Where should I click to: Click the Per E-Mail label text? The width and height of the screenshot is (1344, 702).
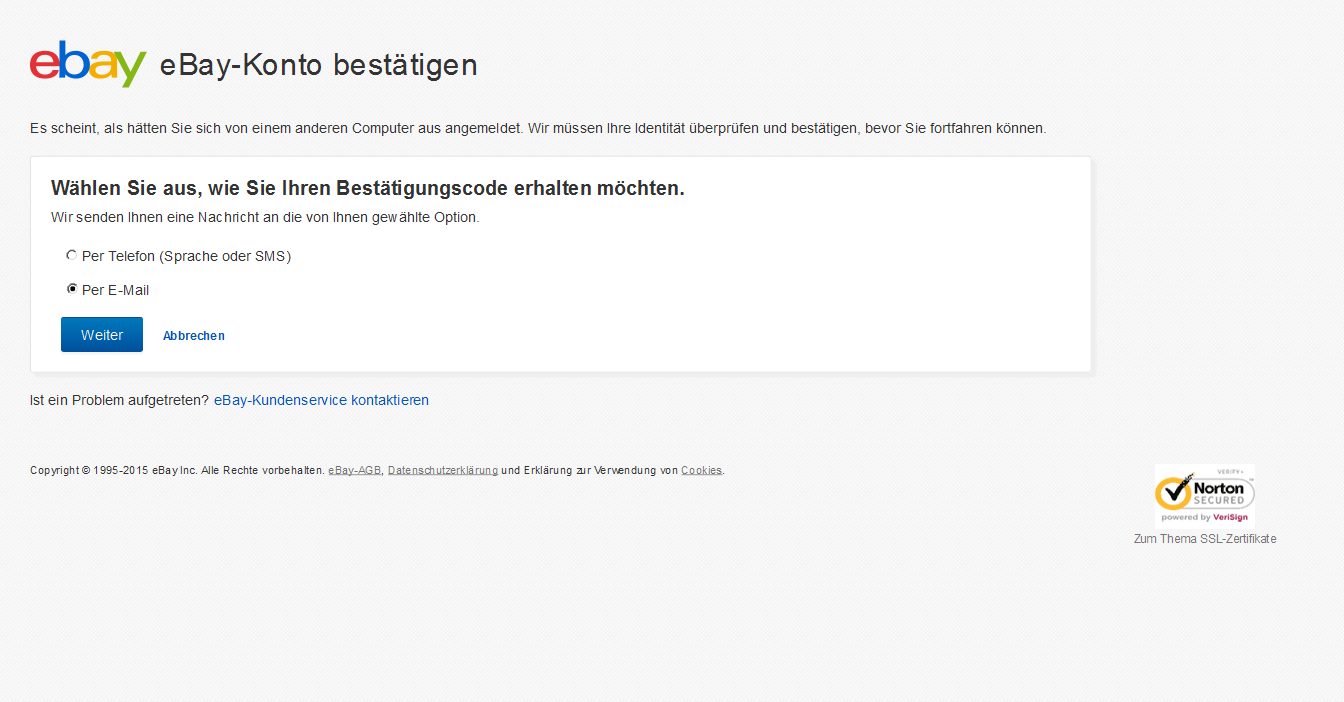click(x=116, y=290)
